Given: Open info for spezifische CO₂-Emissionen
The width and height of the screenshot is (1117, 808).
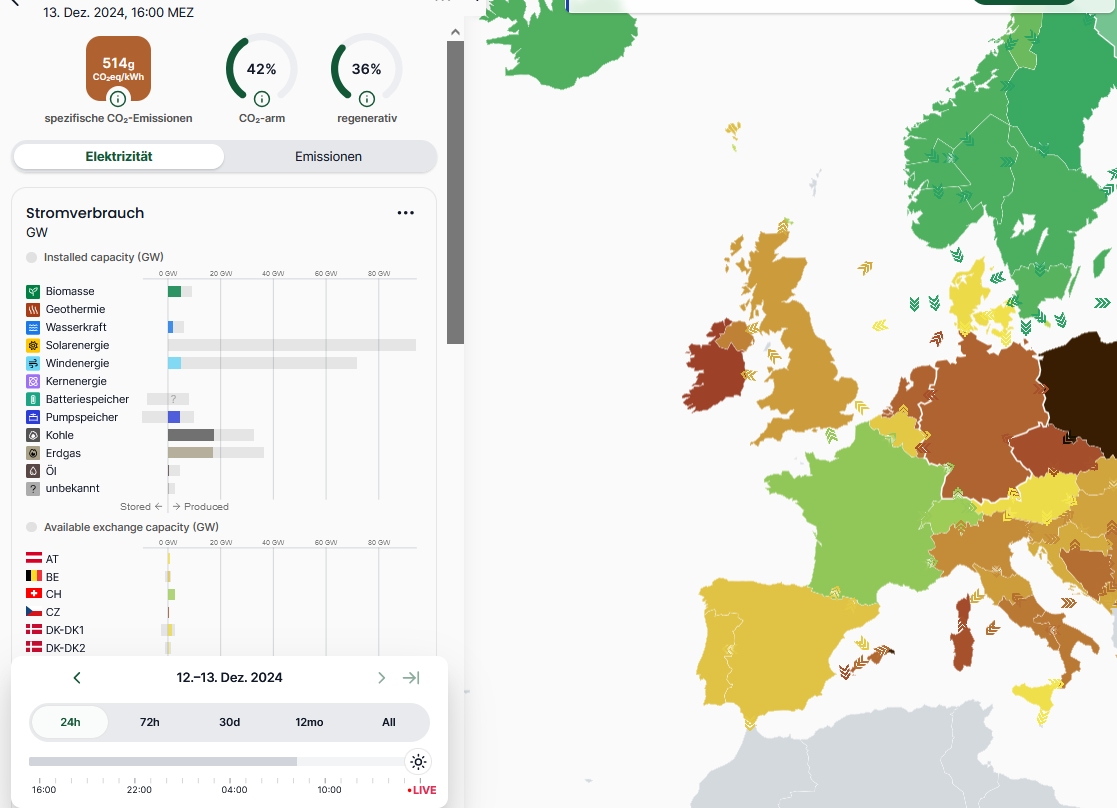Looking at the screenshot, I should click(118, 99).
